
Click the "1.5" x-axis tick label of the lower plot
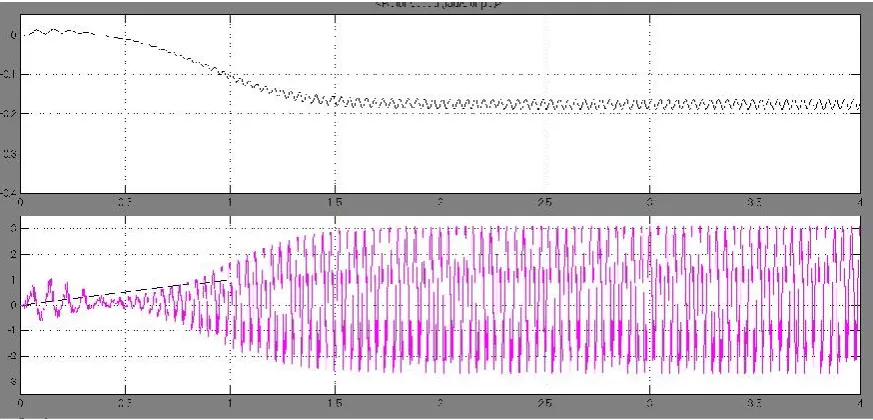[x=335, y=402]
